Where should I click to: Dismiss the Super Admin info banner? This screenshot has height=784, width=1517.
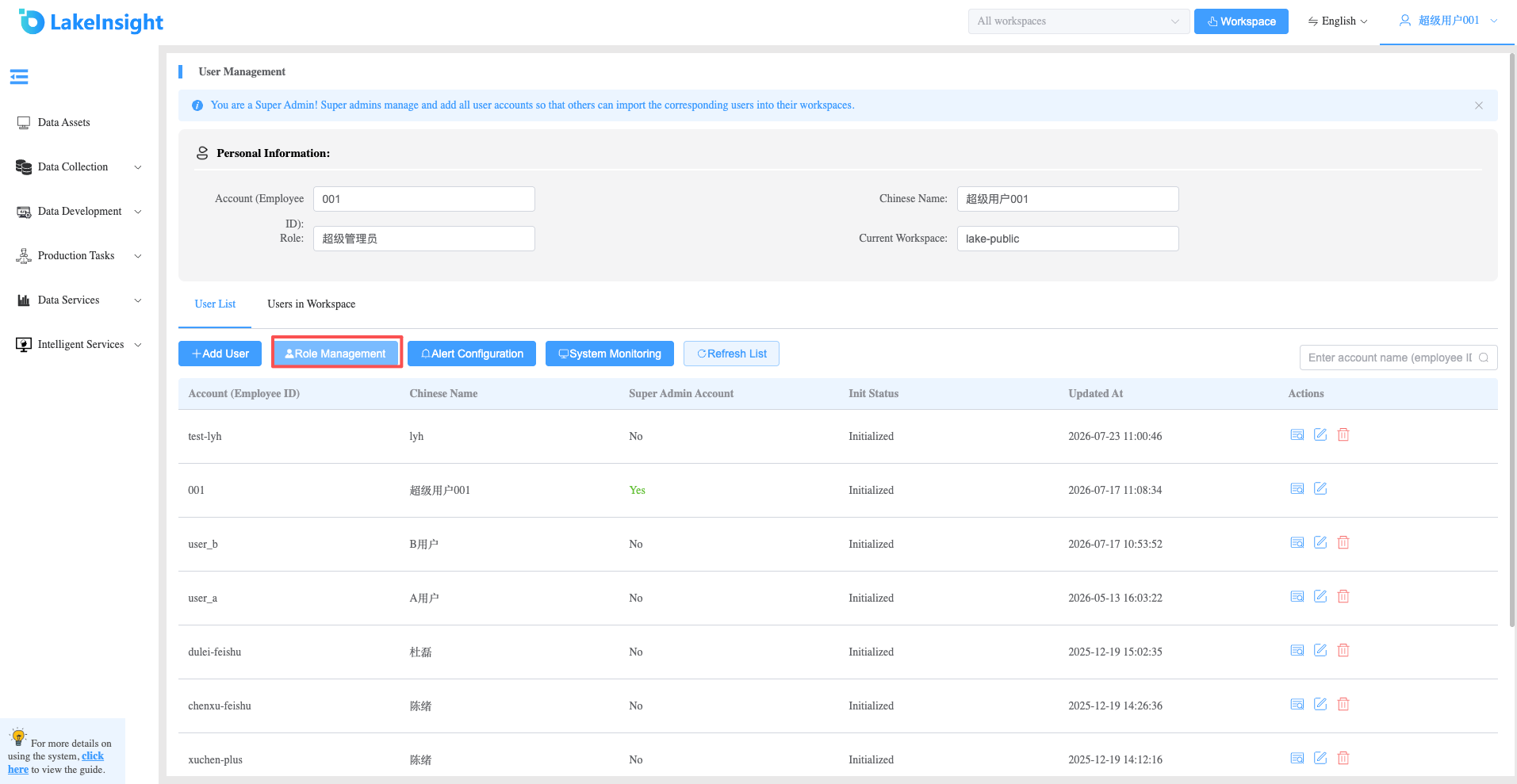click(1479, 105)
